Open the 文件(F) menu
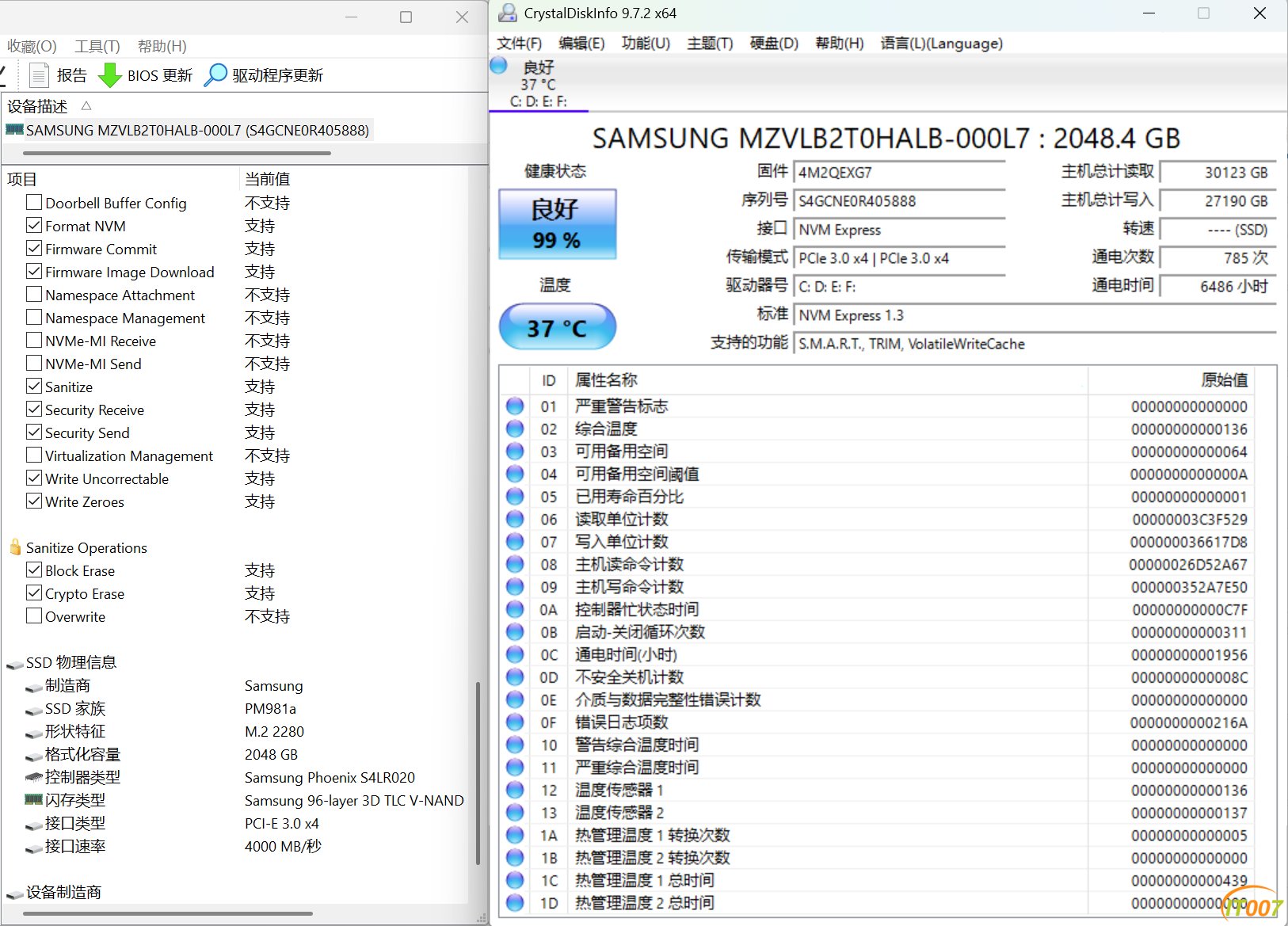This screenshot has width=1288, height=926. pos(520,44)
